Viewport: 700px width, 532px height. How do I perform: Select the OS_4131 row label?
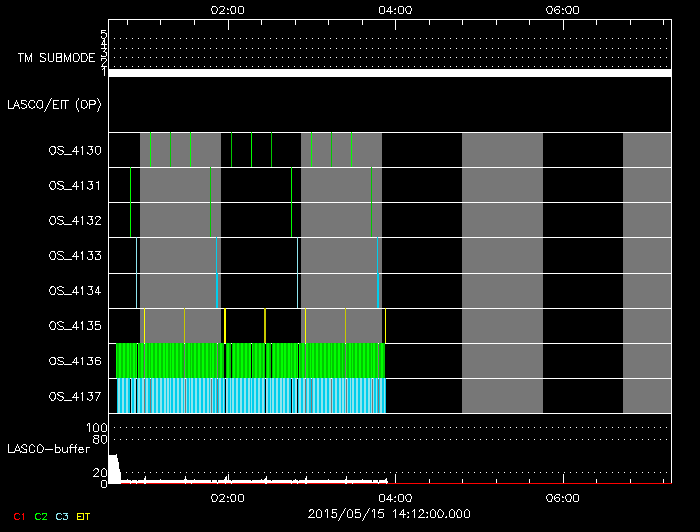point(75,186)
